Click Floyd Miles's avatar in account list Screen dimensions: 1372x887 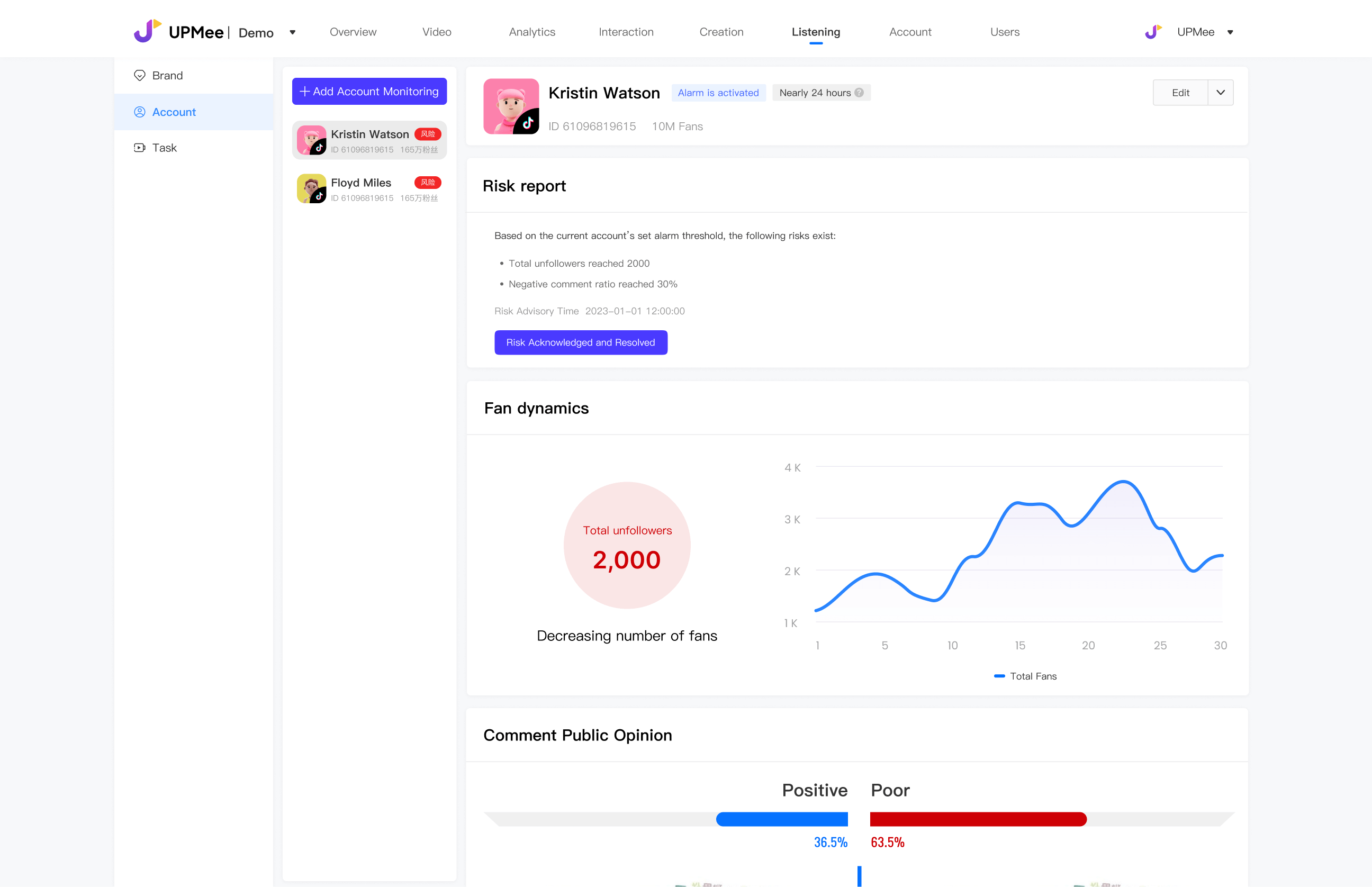311,189
